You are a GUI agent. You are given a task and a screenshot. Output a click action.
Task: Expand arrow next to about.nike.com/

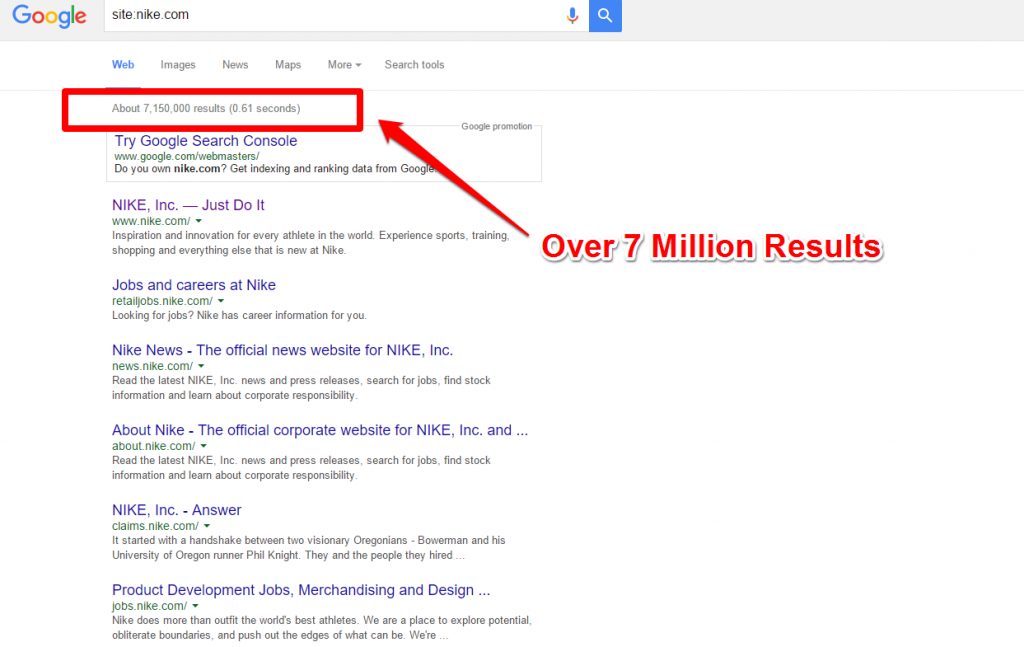204,446
